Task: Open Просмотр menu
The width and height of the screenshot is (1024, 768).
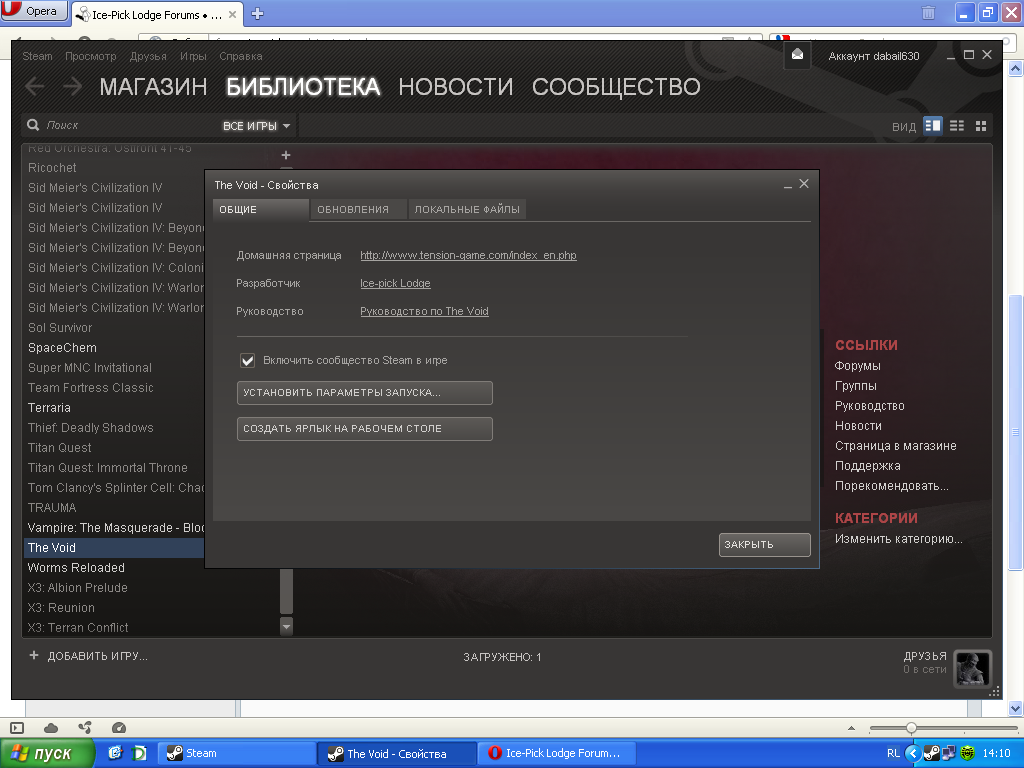Action: coord(91,56)
